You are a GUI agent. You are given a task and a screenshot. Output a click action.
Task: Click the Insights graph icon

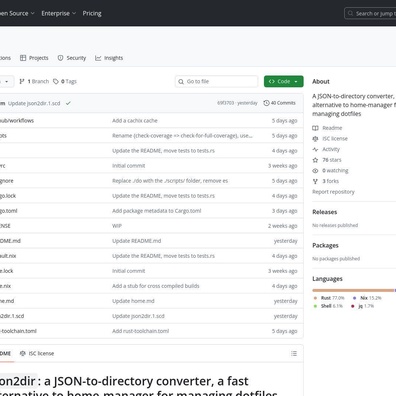(x=98, y=58)
